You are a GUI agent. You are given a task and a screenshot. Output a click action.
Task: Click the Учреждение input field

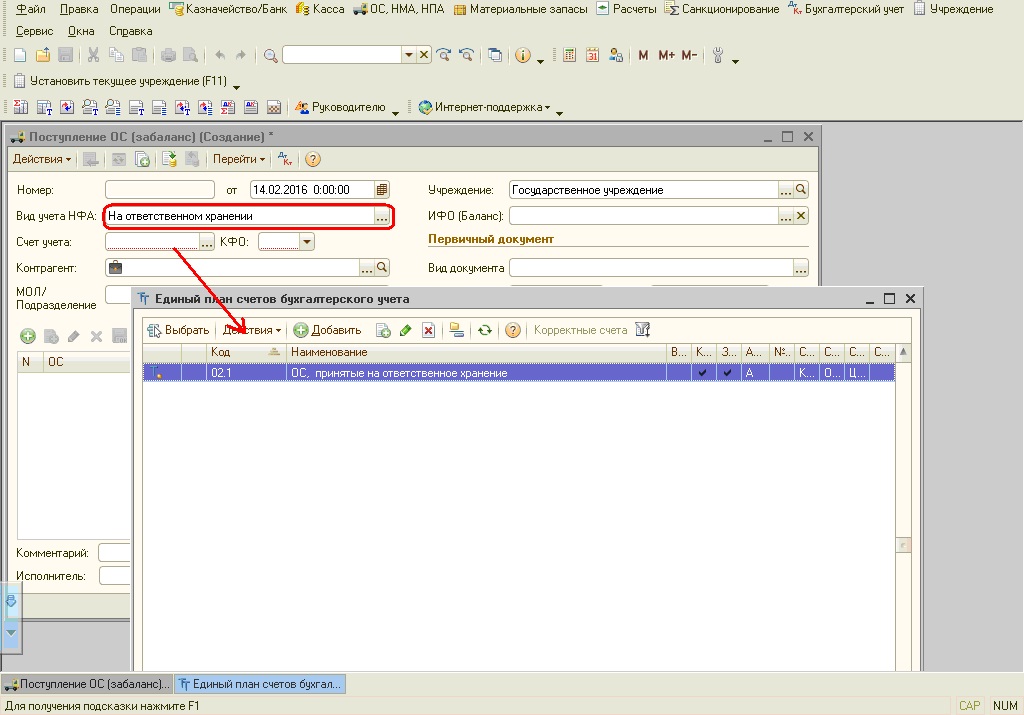(x=643, y=190)
